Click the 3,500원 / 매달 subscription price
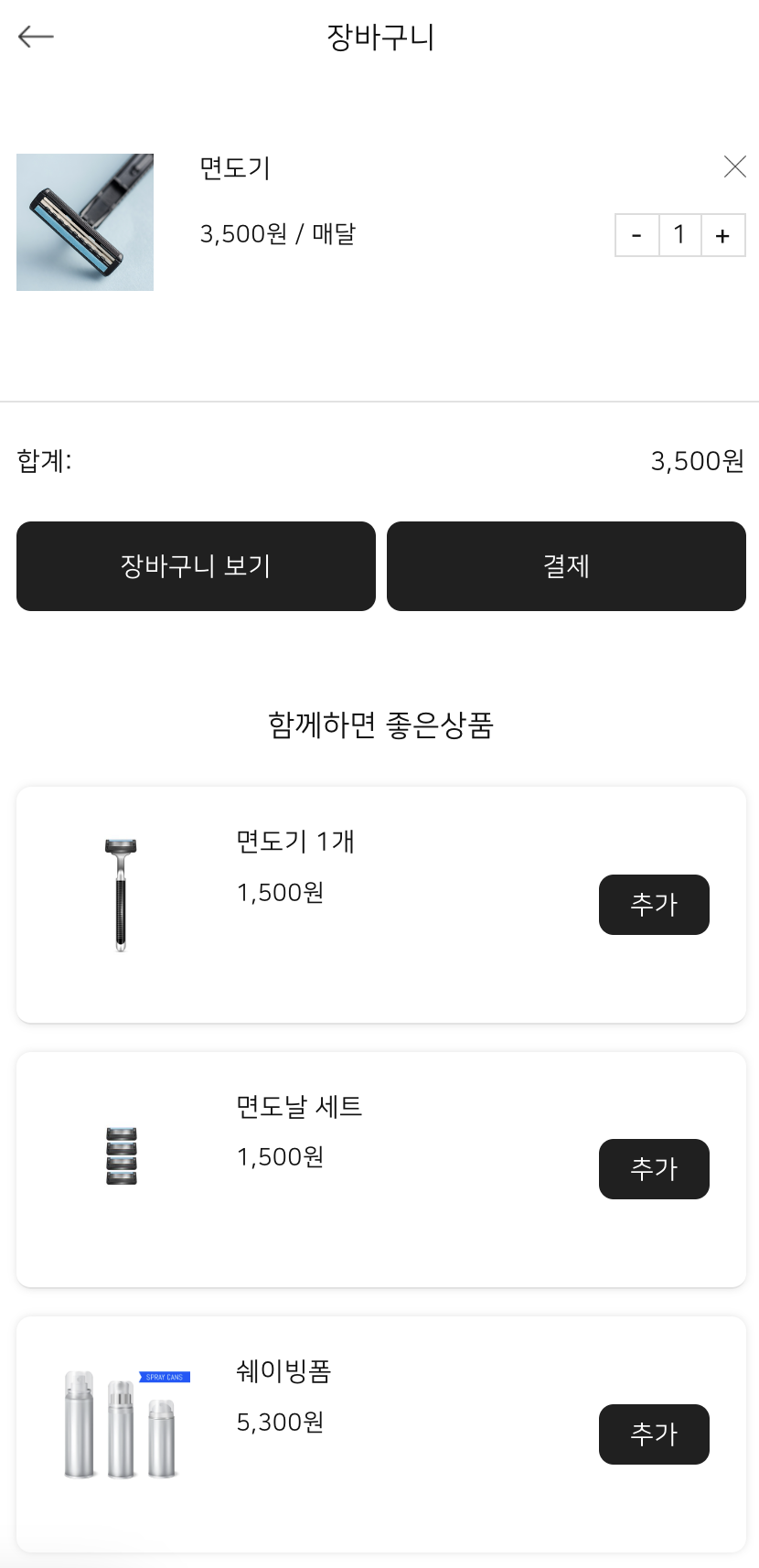 (x=277, y=234)
